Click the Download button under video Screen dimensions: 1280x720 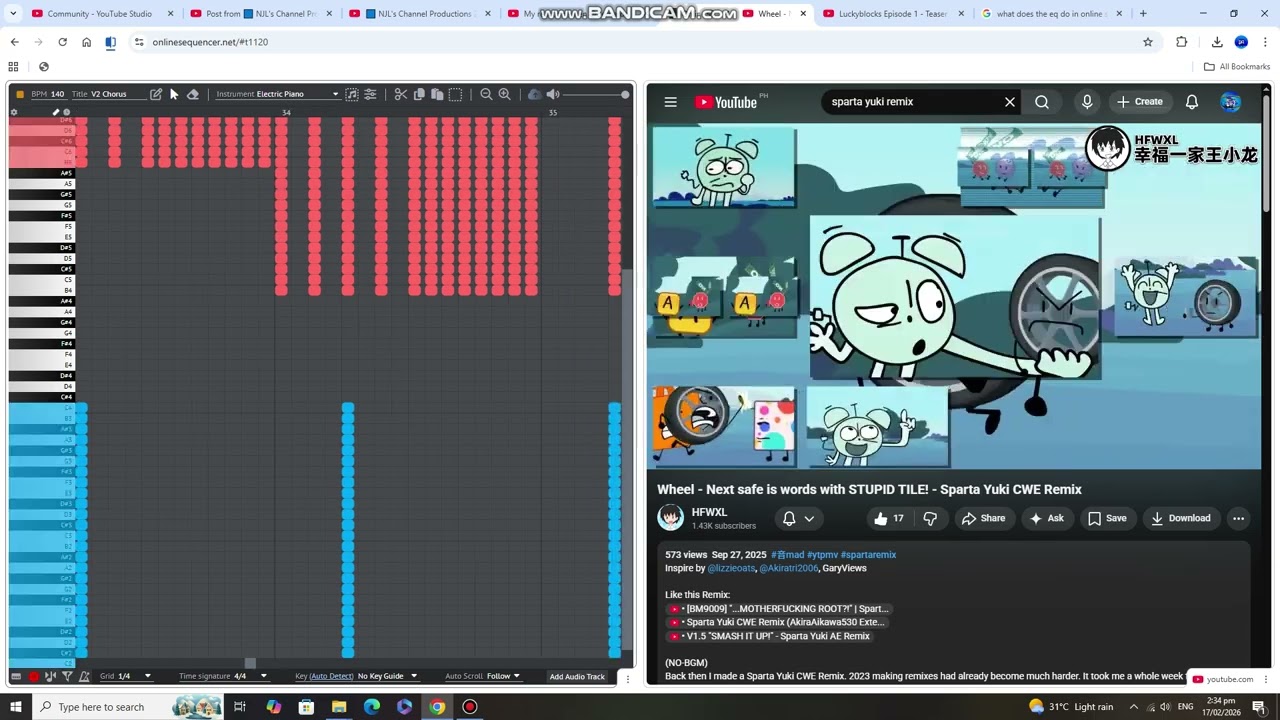point(1181,518)
